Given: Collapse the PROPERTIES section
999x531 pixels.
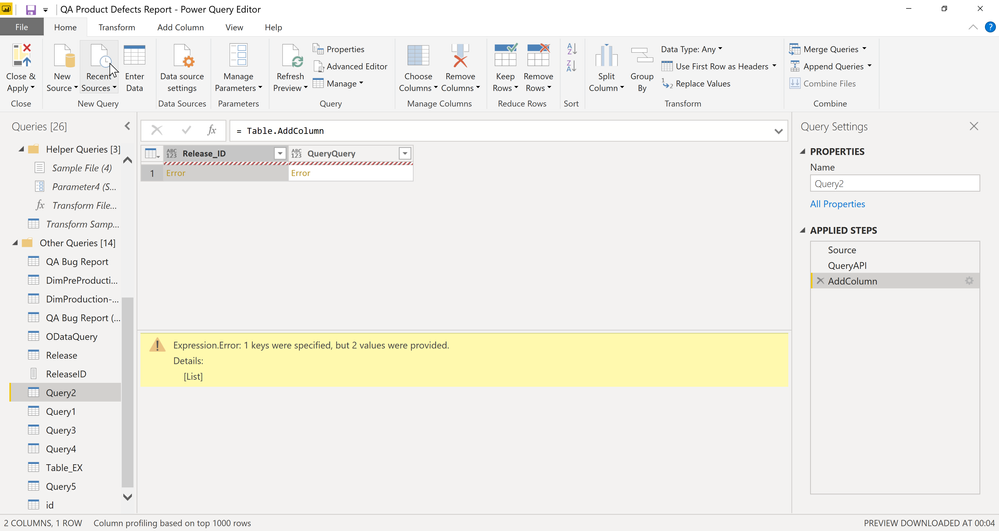Looking at the screenshot, I should coord(803,152).
